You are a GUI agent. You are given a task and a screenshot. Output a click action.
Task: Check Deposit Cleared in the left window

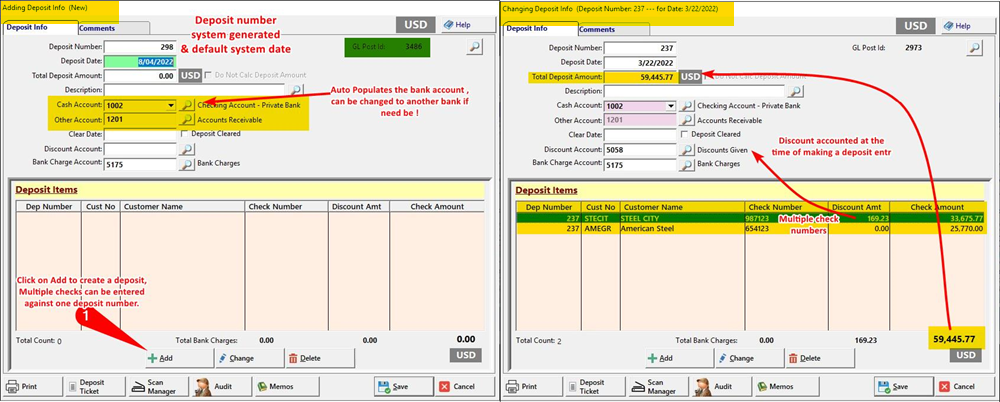click(185, 134)
